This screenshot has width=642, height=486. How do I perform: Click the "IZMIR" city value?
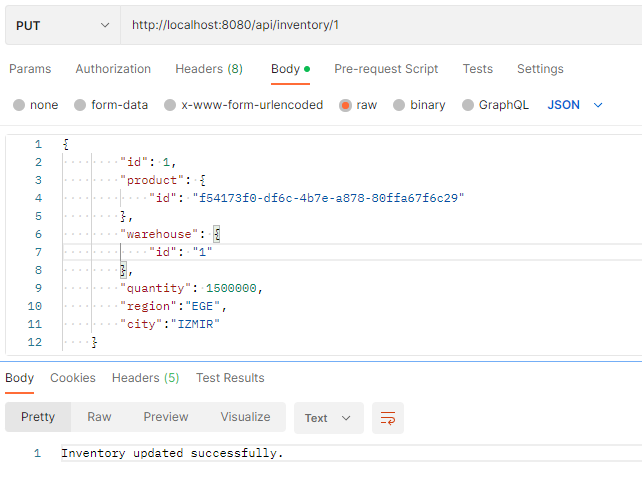click(x=195, y=324)
